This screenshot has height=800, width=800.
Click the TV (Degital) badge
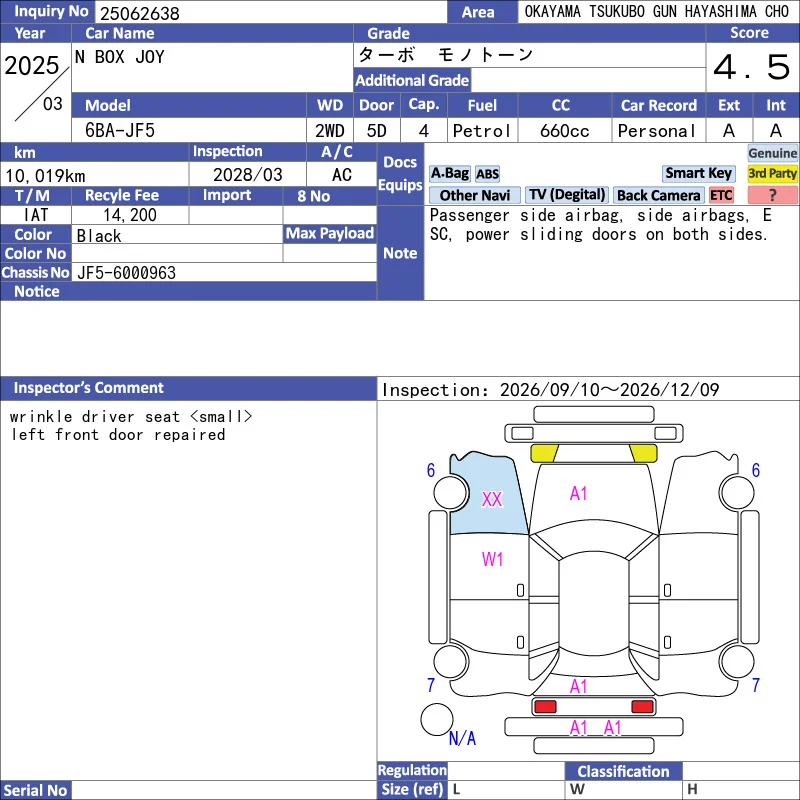pos(567,194)
